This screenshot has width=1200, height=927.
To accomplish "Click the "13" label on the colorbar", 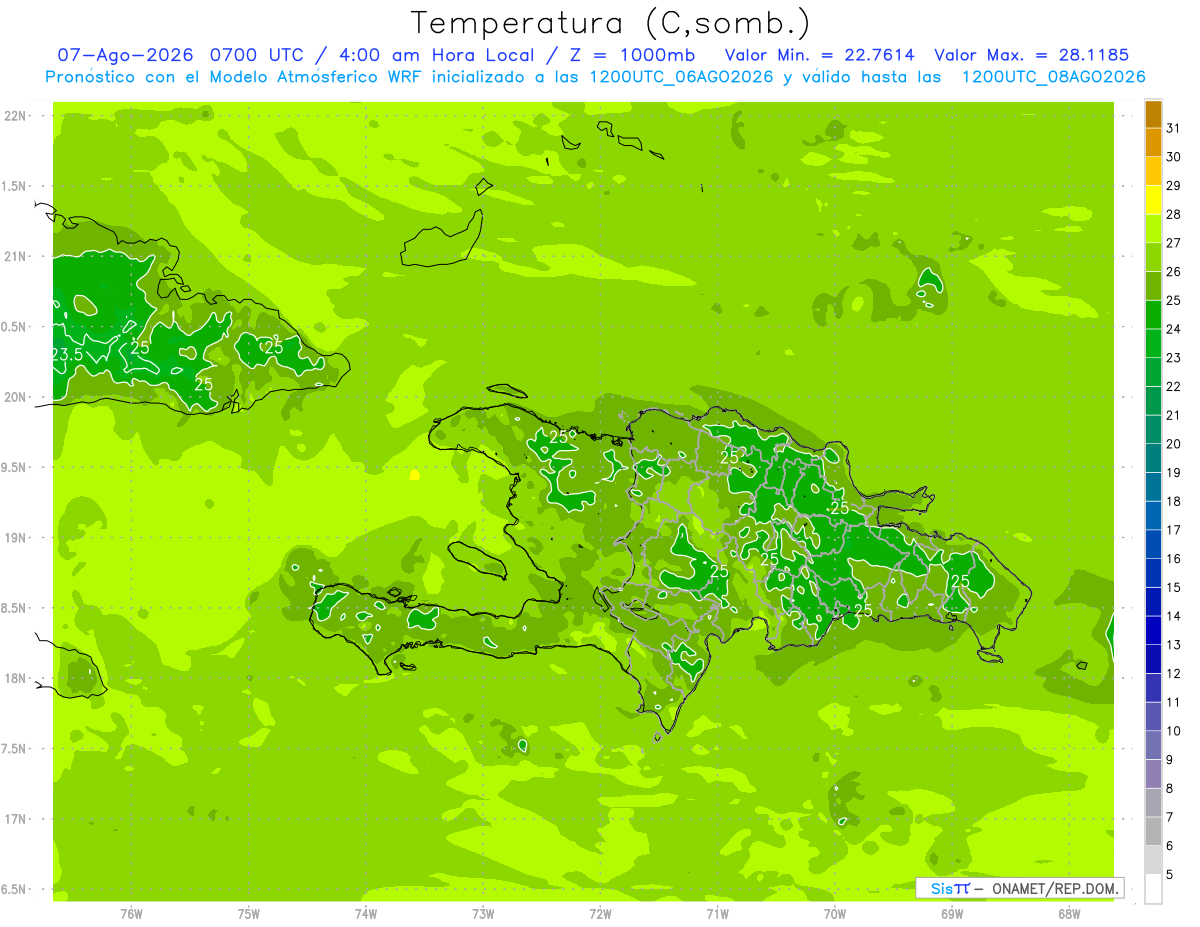I will click(1174, 645).
